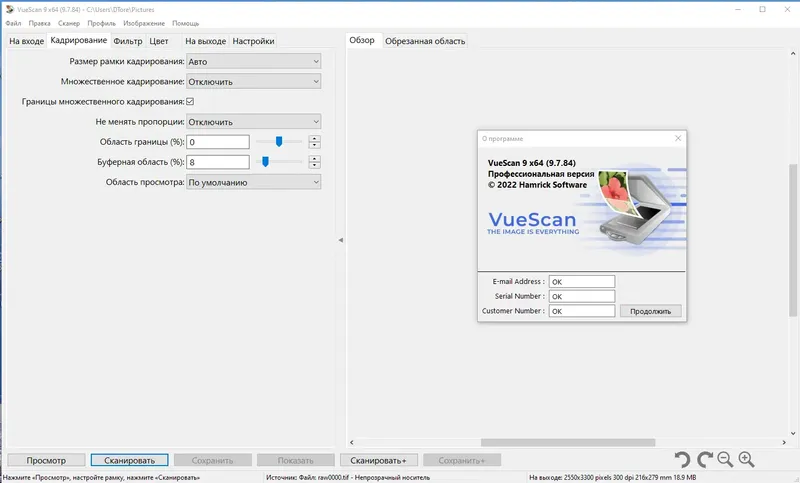Viewport: 800px width, 483px height.
Task: Open Множественное кадрирование dropdown
Action: point(254,82)
